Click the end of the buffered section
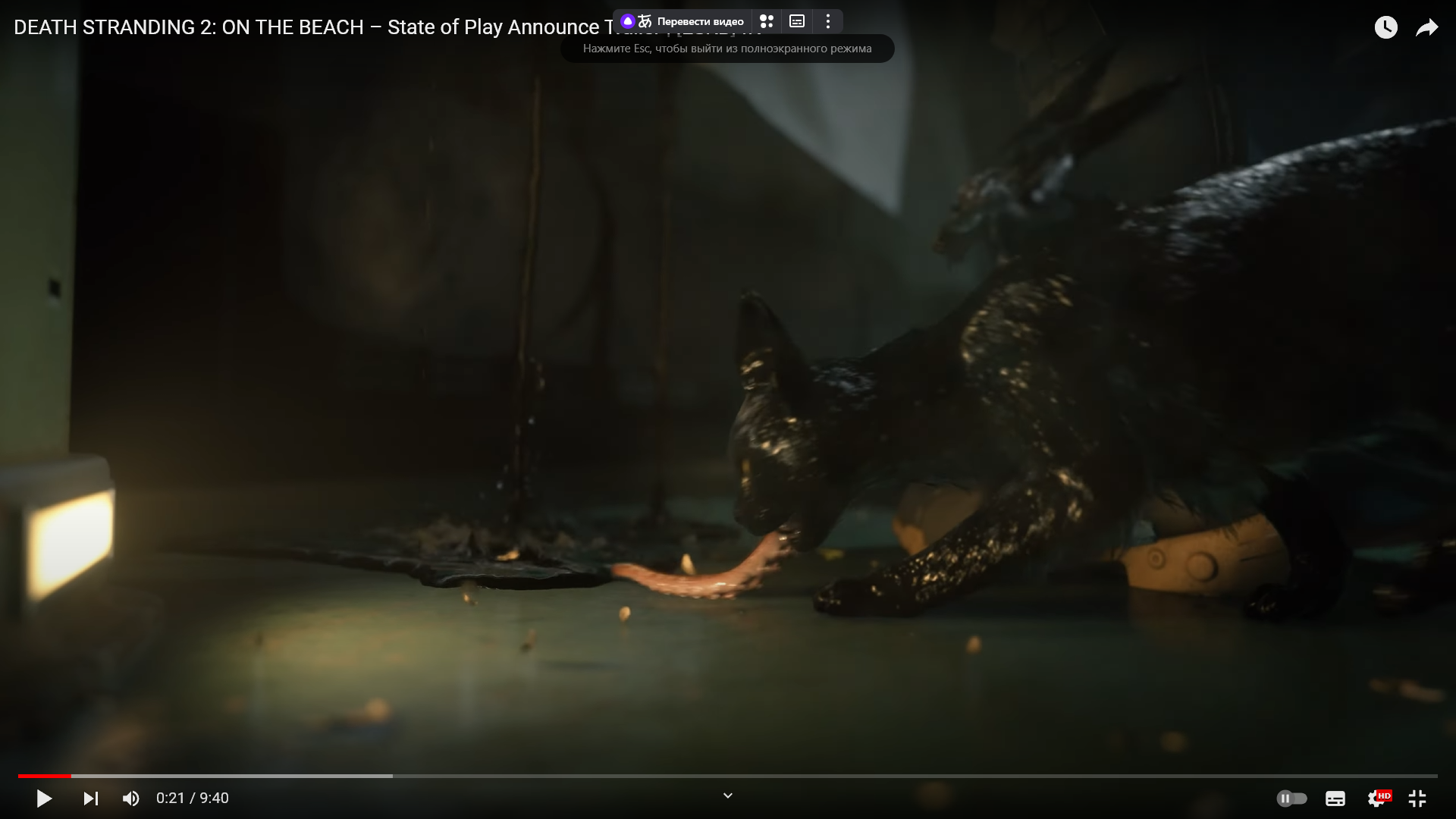1456x819 pixels. [x=391, y=776]
